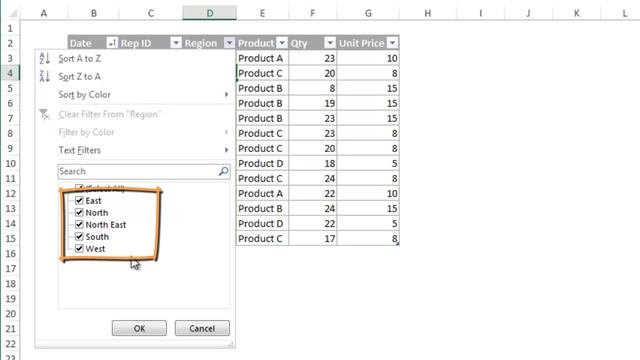Image resolution: width=640 pixels, height=360 pixels.
Task: Click the magnifier icon in Search box
Action: [223, 171]
